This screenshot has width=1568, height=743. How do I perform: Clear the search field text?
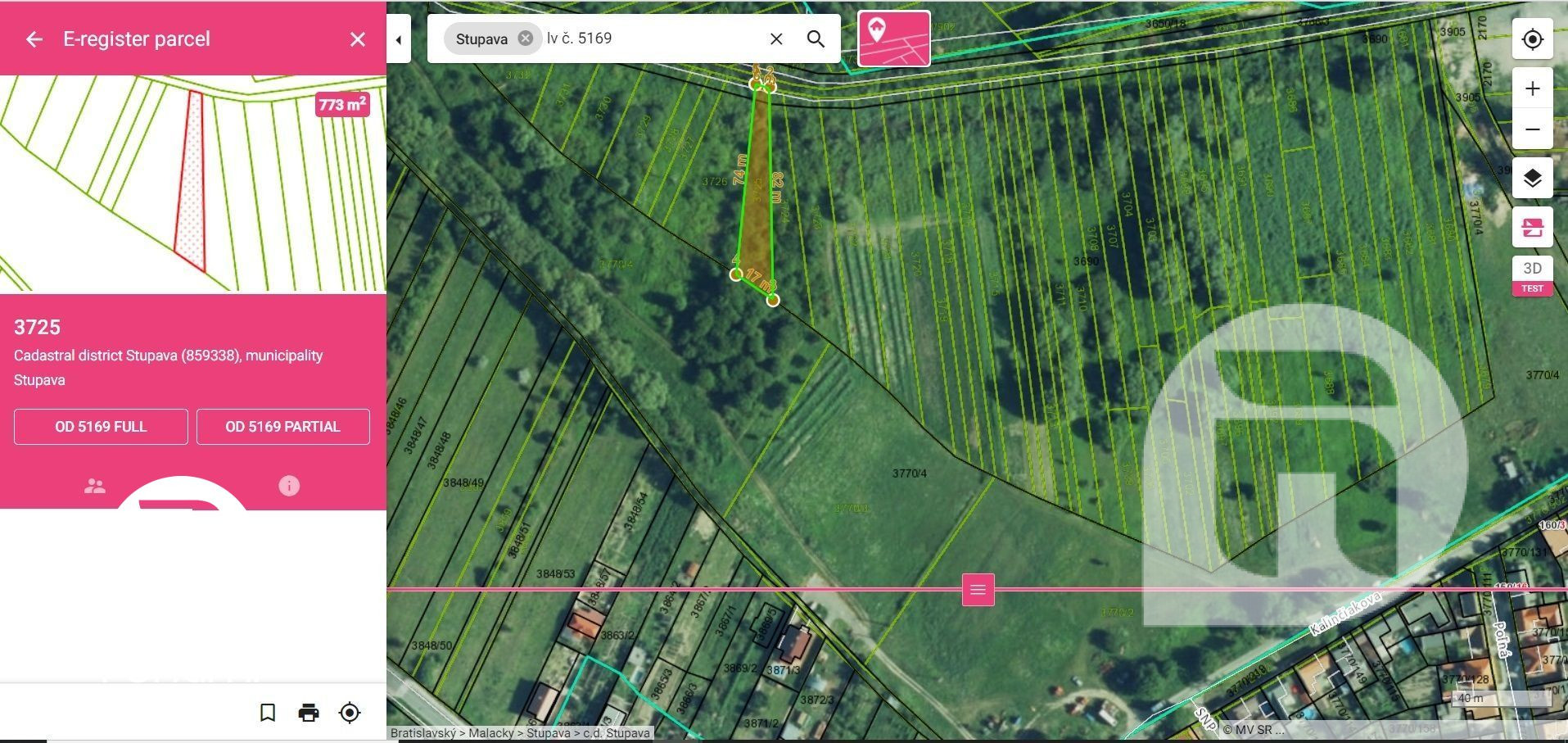[x=776, y=39]
